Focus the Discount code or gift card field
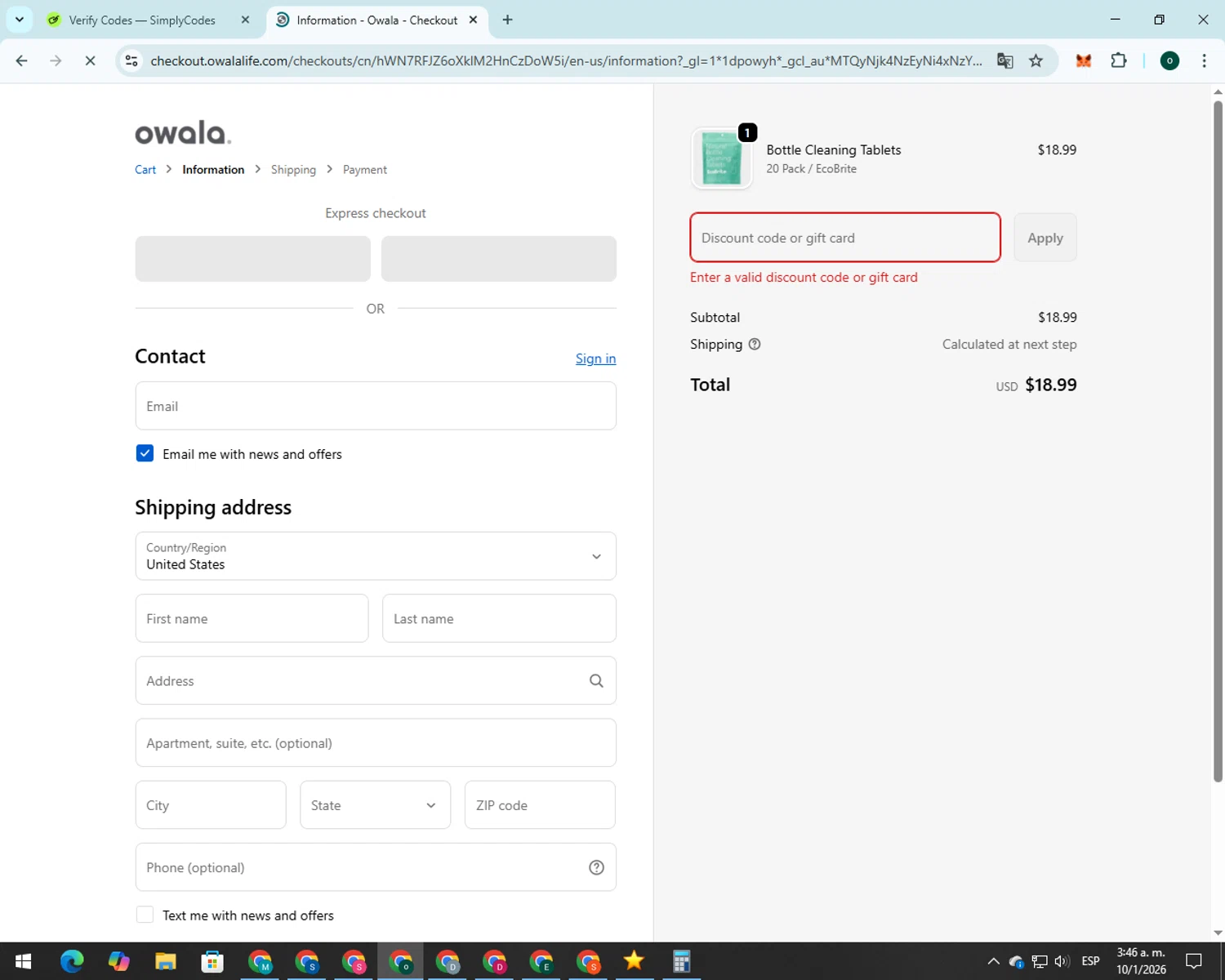 [x=845, y=238]
